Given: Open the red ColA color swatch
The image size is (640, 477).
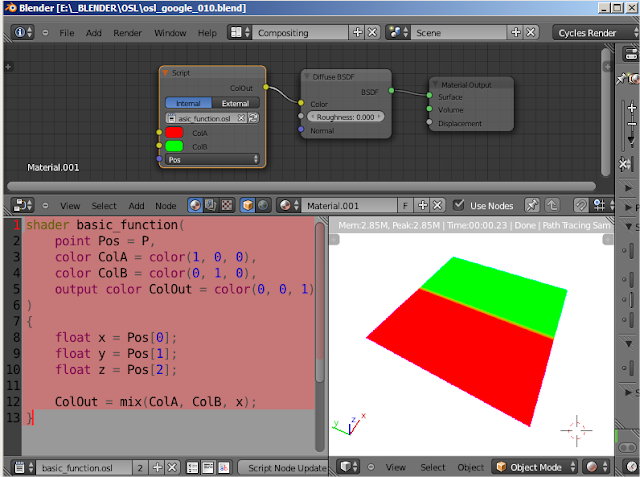Looking at the screenshot, I should pyautogui.click(x=174, y=133).
